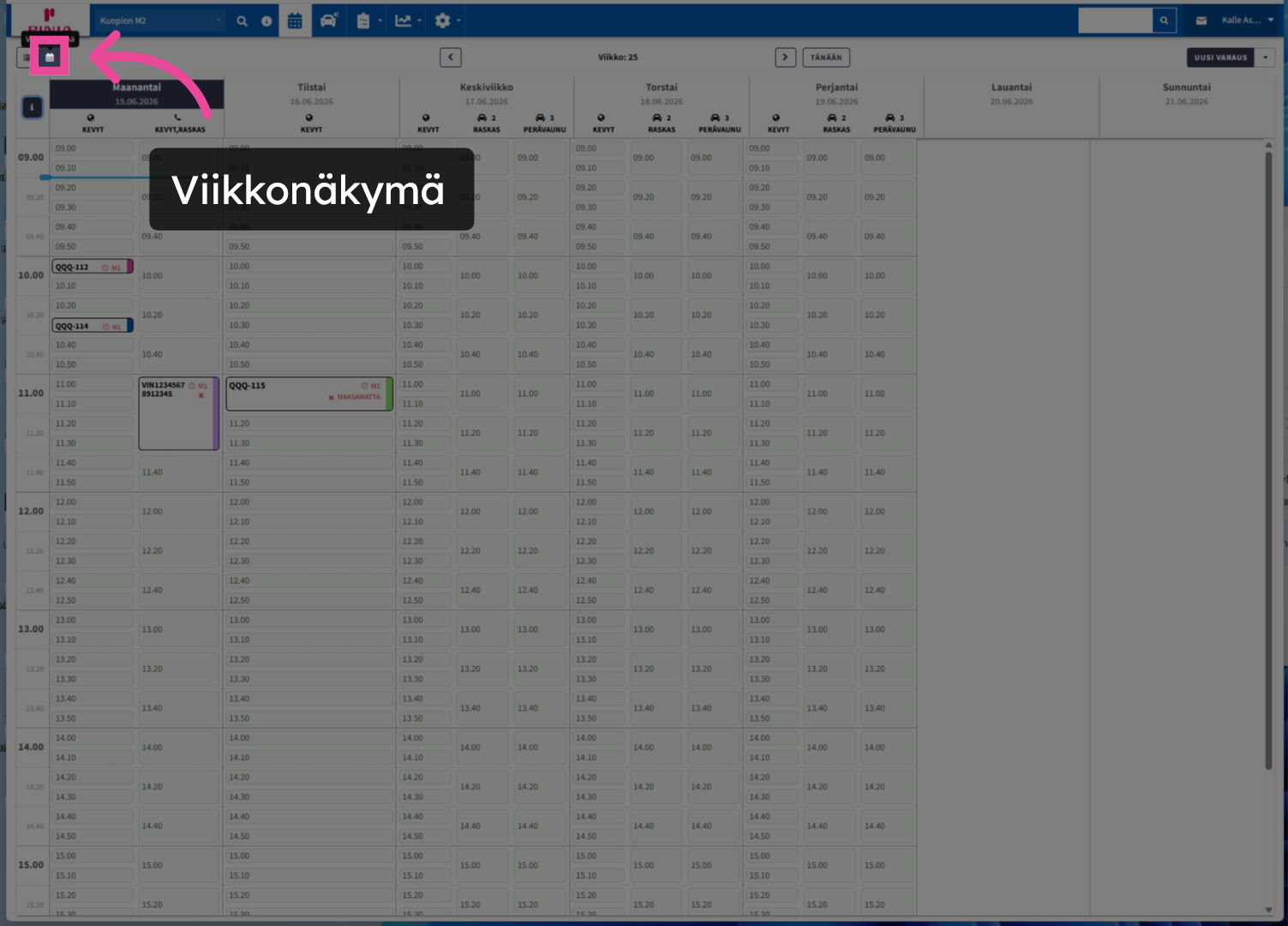
Task: Expand the arrow beside UUSI VARAUS
Action: (x=1265, y=57)
